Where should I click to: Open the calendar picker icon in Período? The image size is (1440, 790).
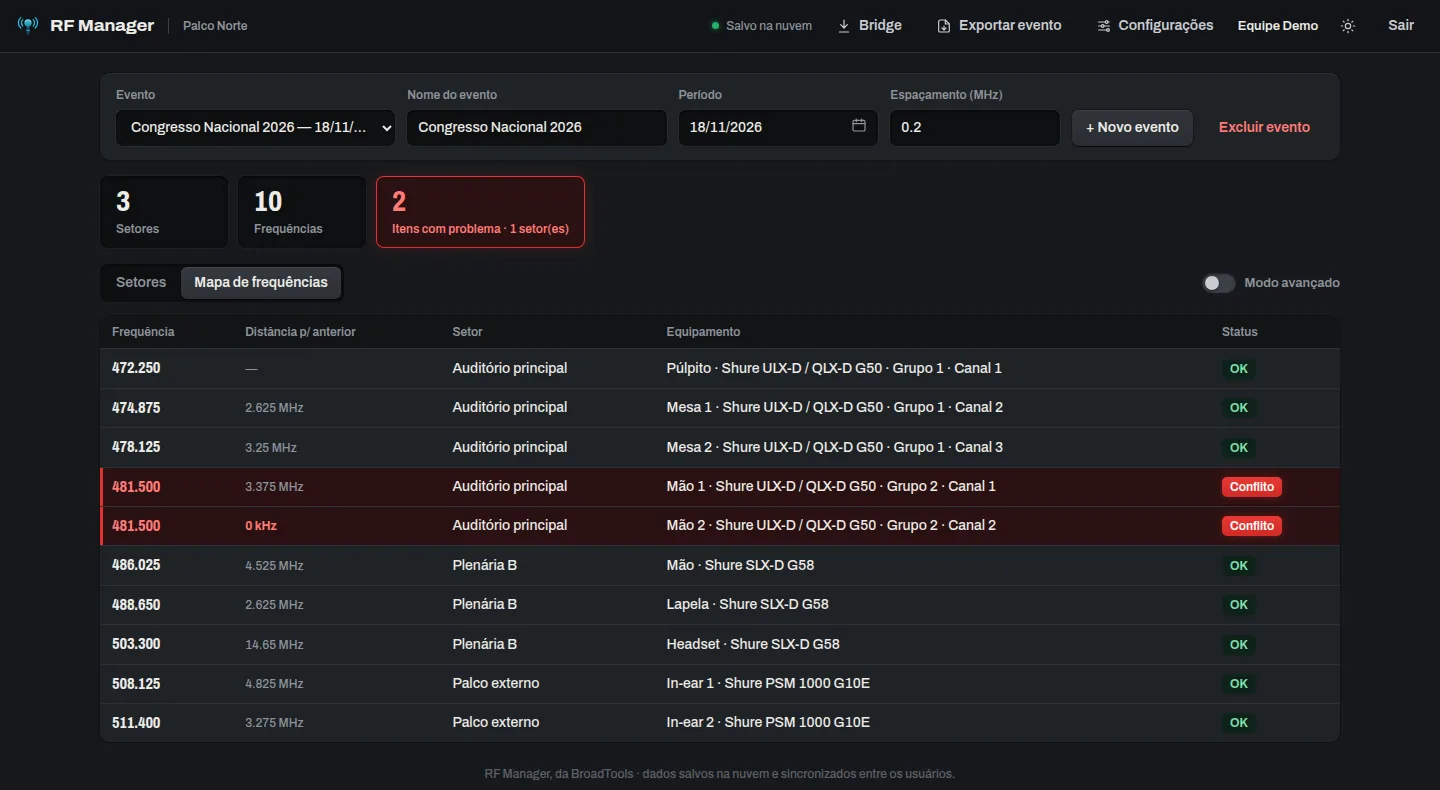[x=859, y=126]
